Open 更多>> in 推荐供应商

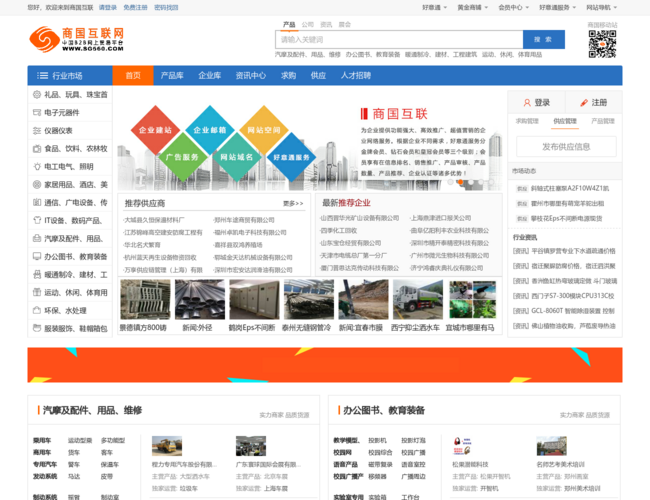[293, 204]
